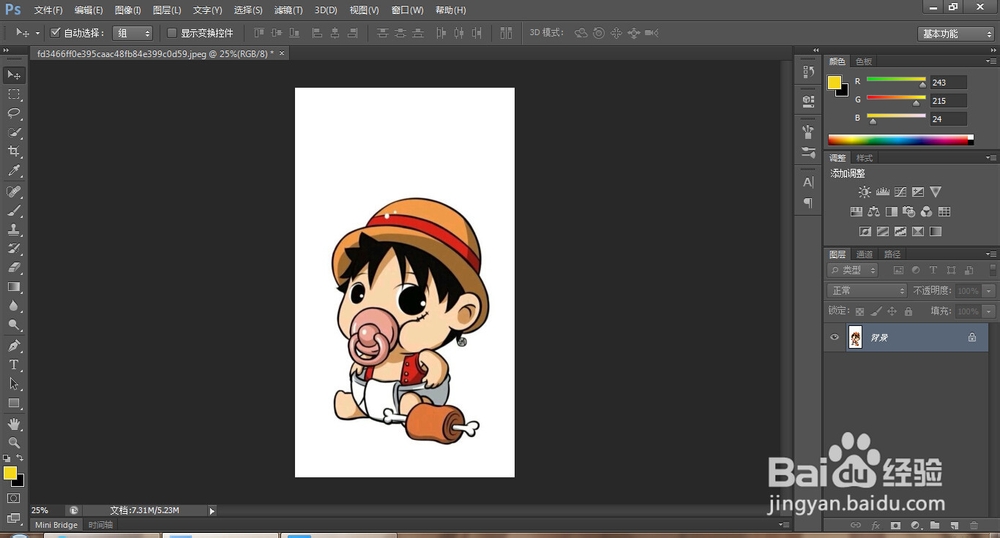The height and width of the screenshot is (538, 1000).
Task: Select the Quick Selection tool
Action: (x=13, y=133)
